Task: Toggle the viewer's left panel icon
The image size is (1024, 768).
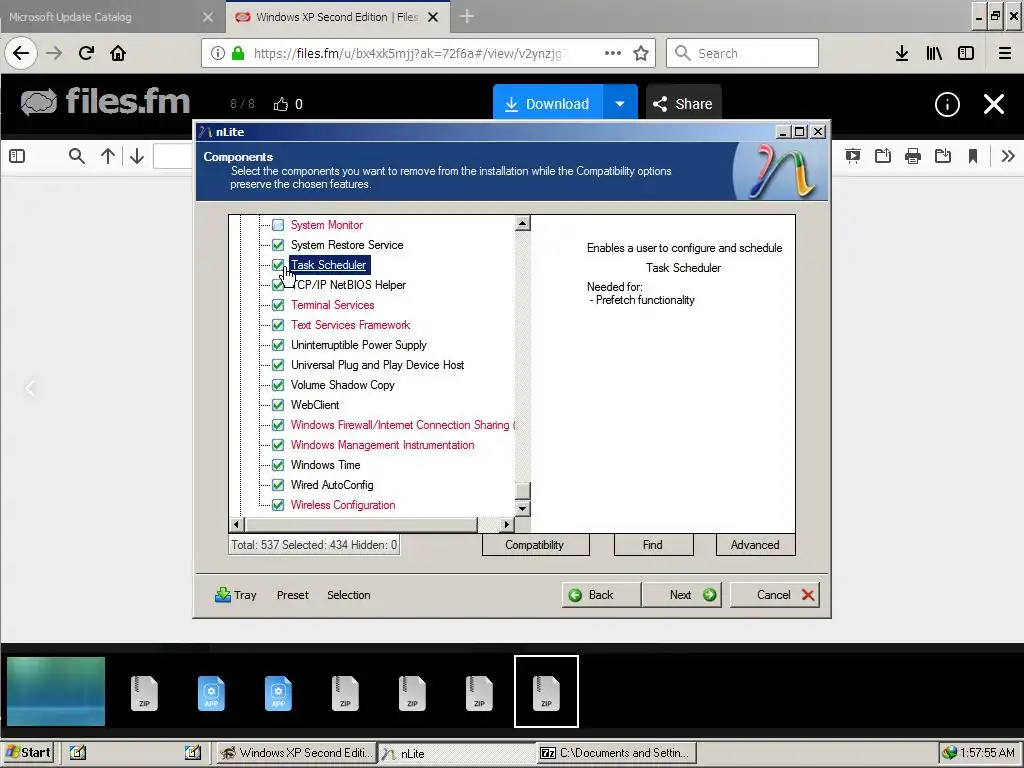Action: (17, 156)
